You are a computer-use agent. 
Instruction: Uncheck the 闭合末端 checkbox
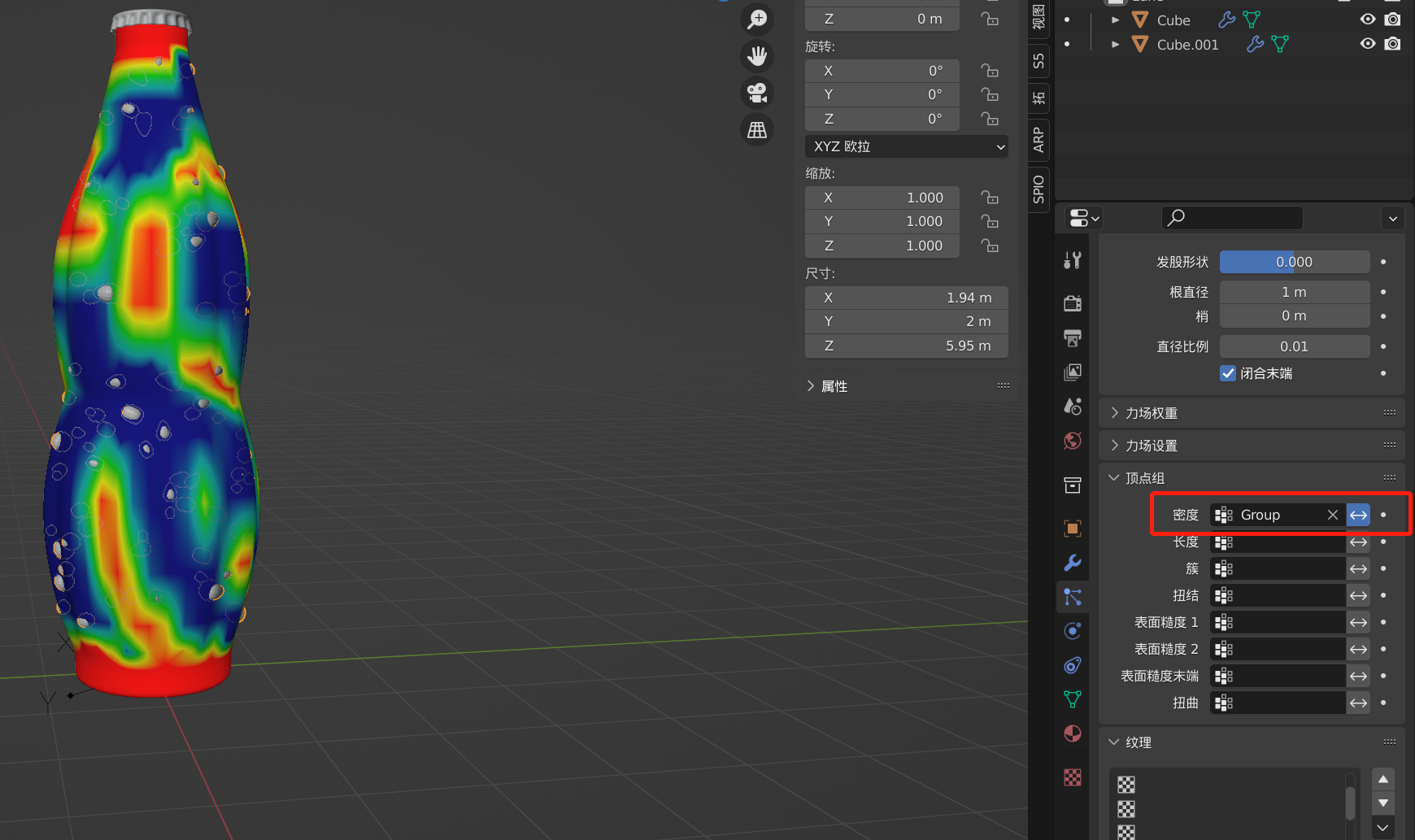click(x=1228, y=373)
